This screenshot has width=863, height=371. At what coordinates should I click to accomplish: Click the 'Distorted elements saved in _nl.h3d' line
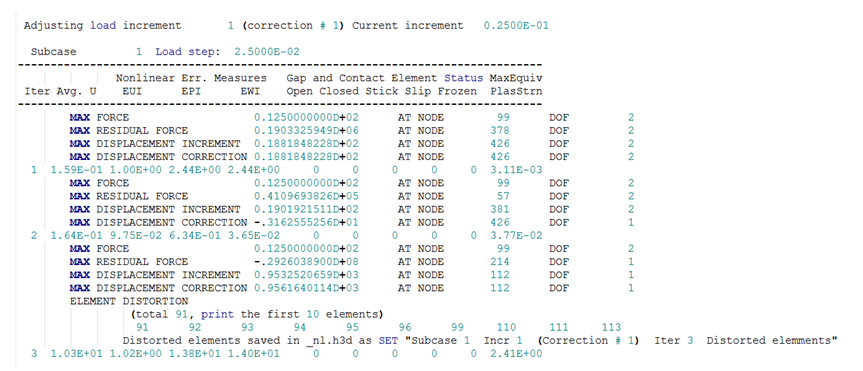pos(479,340)
